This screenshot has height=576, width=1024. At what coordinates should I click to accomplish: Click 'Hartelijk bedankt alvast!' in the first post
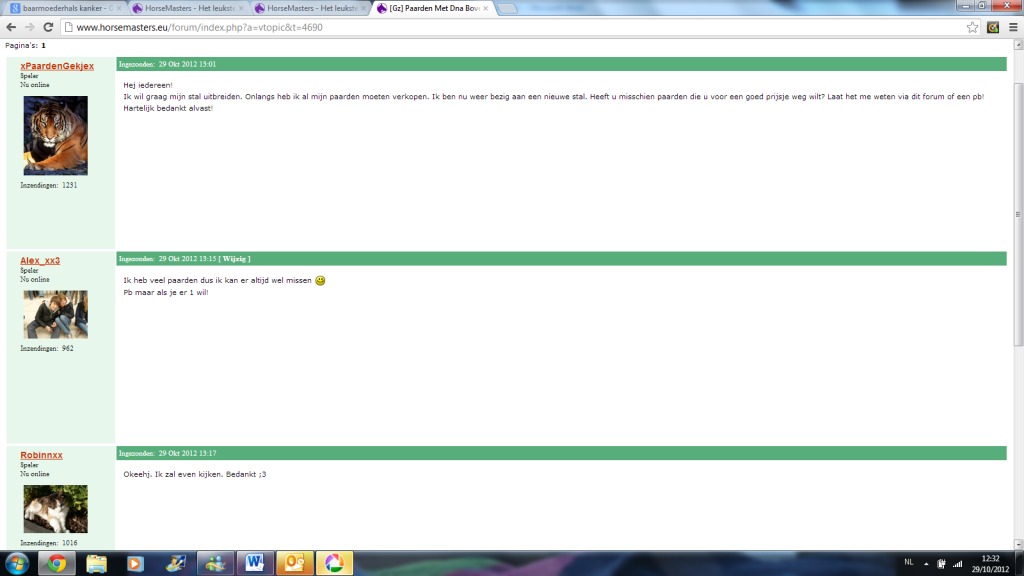point(168,108)
